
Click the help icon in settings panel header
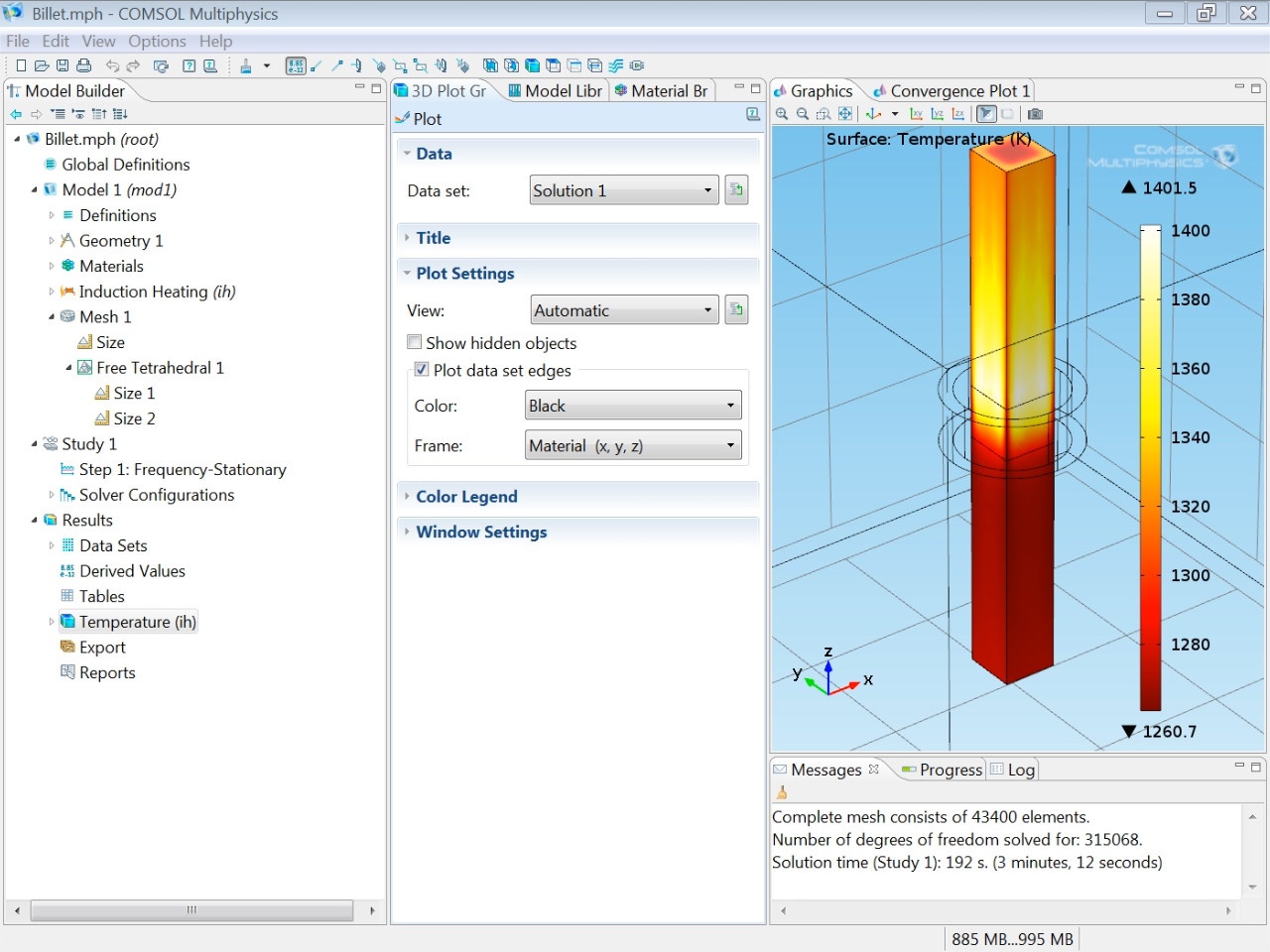point(753,115)
